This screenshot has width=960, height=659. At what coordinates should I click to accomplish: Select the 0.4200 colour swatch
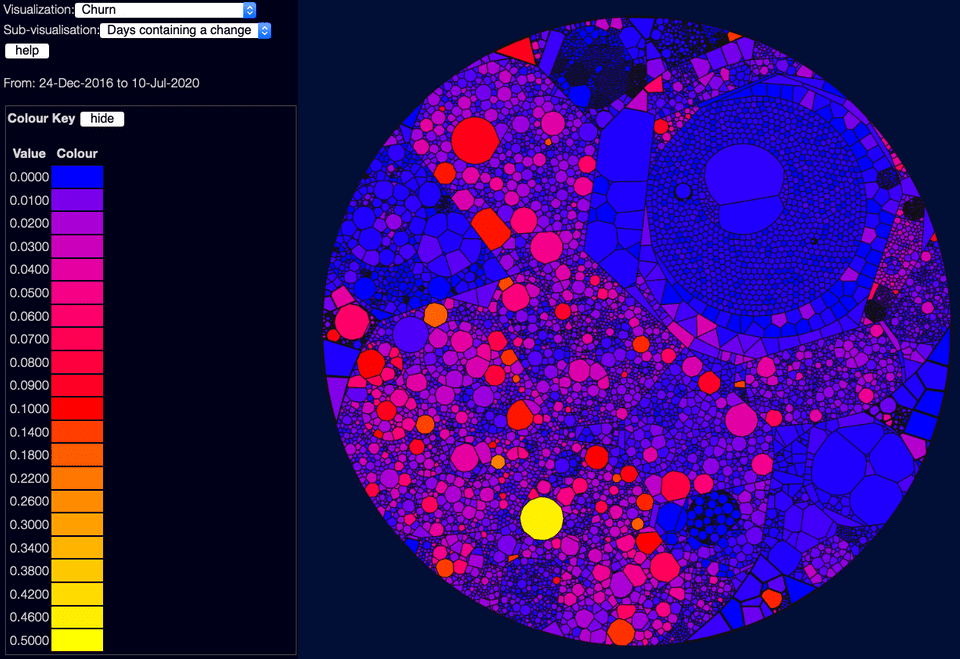[x=77, y=593]
